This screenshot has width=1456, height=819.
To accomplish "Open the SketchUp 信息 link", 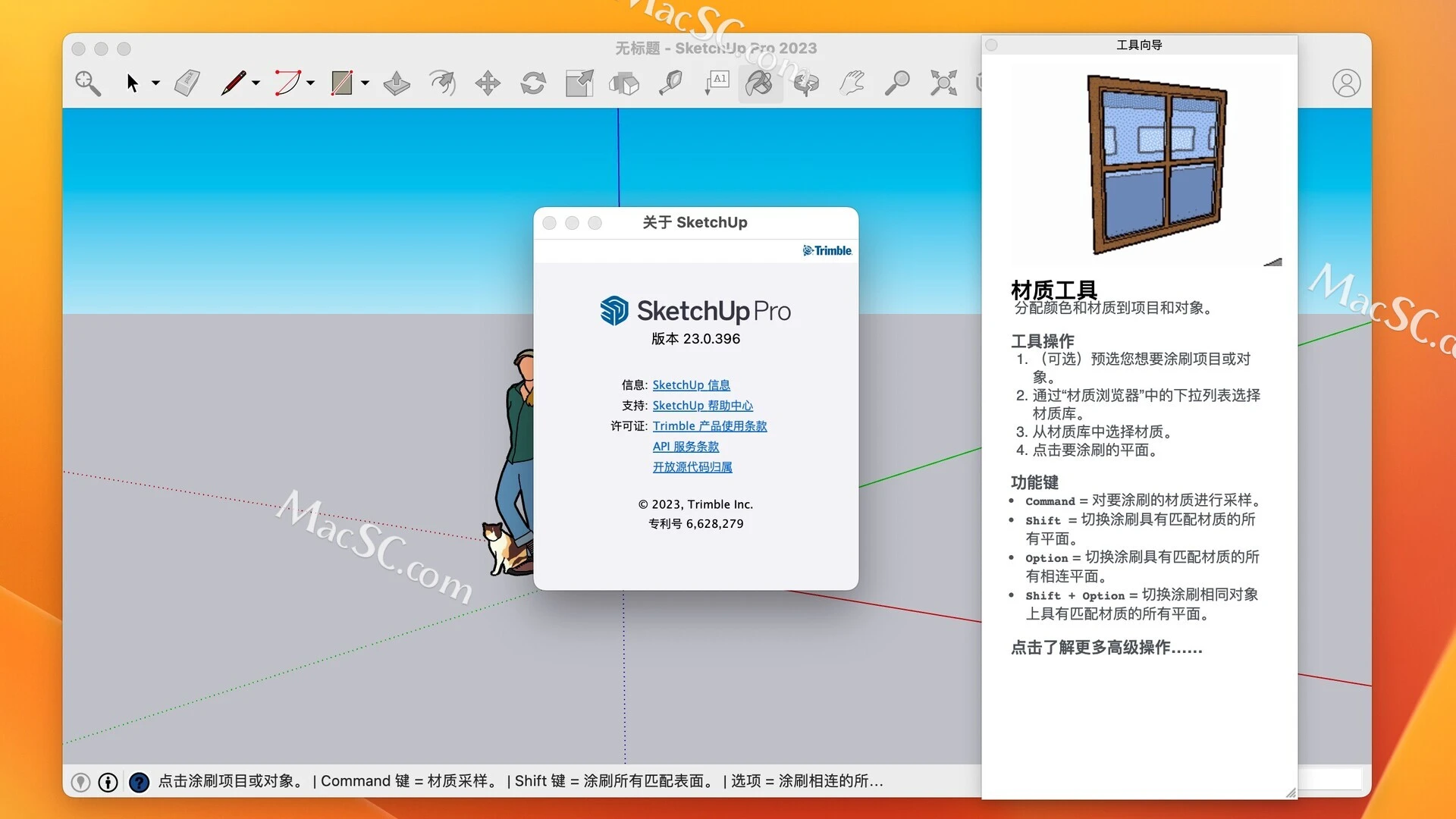I will coord(691,385).
